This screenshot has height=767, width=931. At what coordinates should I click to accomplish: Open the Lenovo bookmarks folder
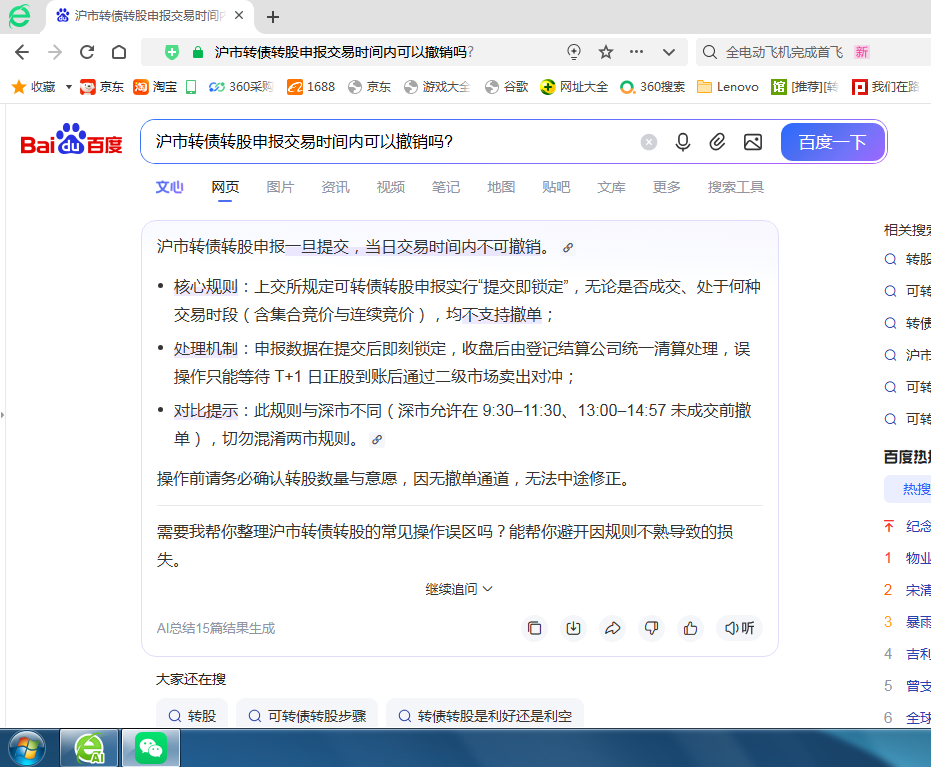(x=727, y=87)
